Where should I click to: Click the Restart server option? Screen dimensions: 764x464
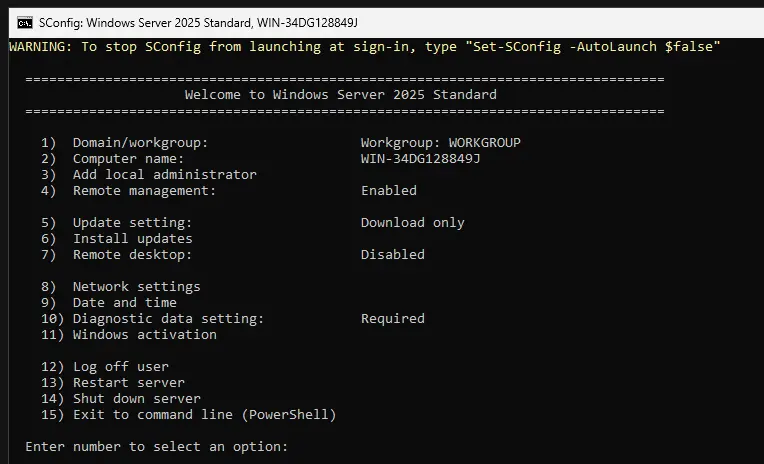[x=128, y=382]
